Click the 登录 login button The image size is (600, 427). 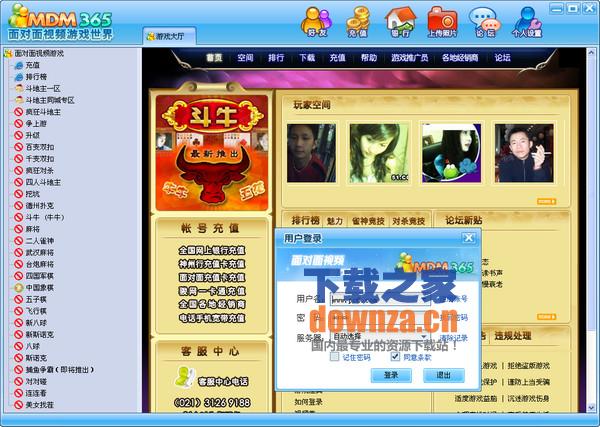(x=391, y=375)
